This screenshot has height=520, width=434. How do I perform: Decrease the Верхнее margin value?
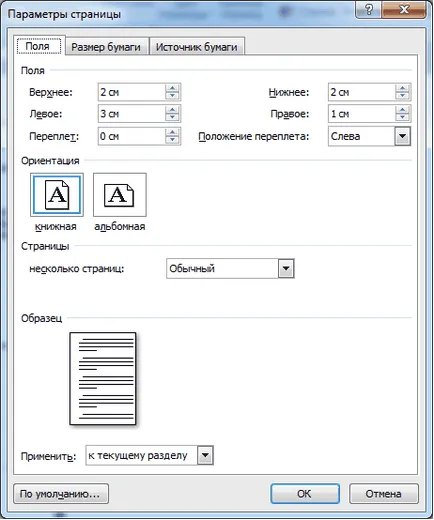click(x=172, y=96)
